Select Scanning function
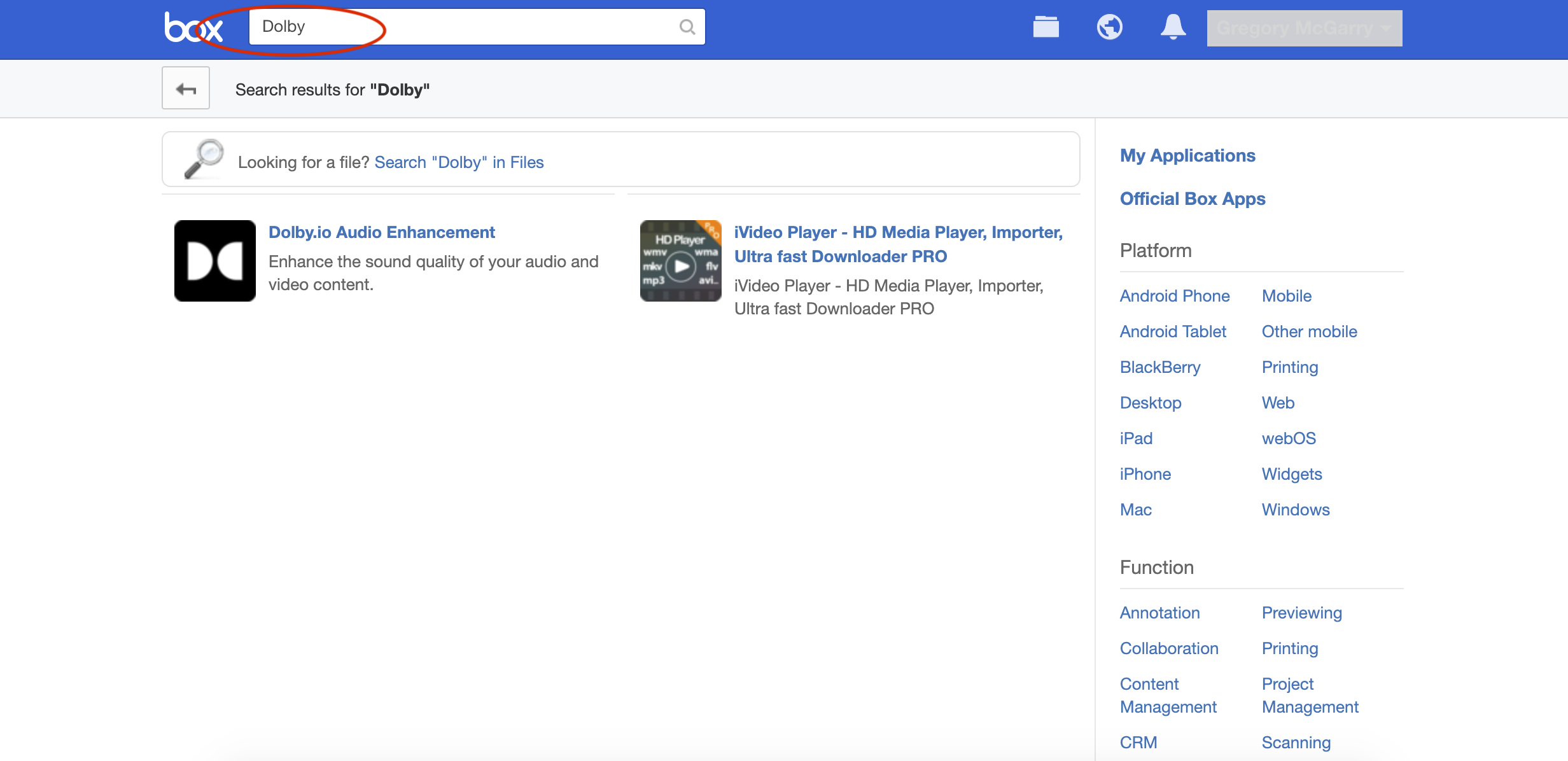1568x761 pixels. (1296, 743)
